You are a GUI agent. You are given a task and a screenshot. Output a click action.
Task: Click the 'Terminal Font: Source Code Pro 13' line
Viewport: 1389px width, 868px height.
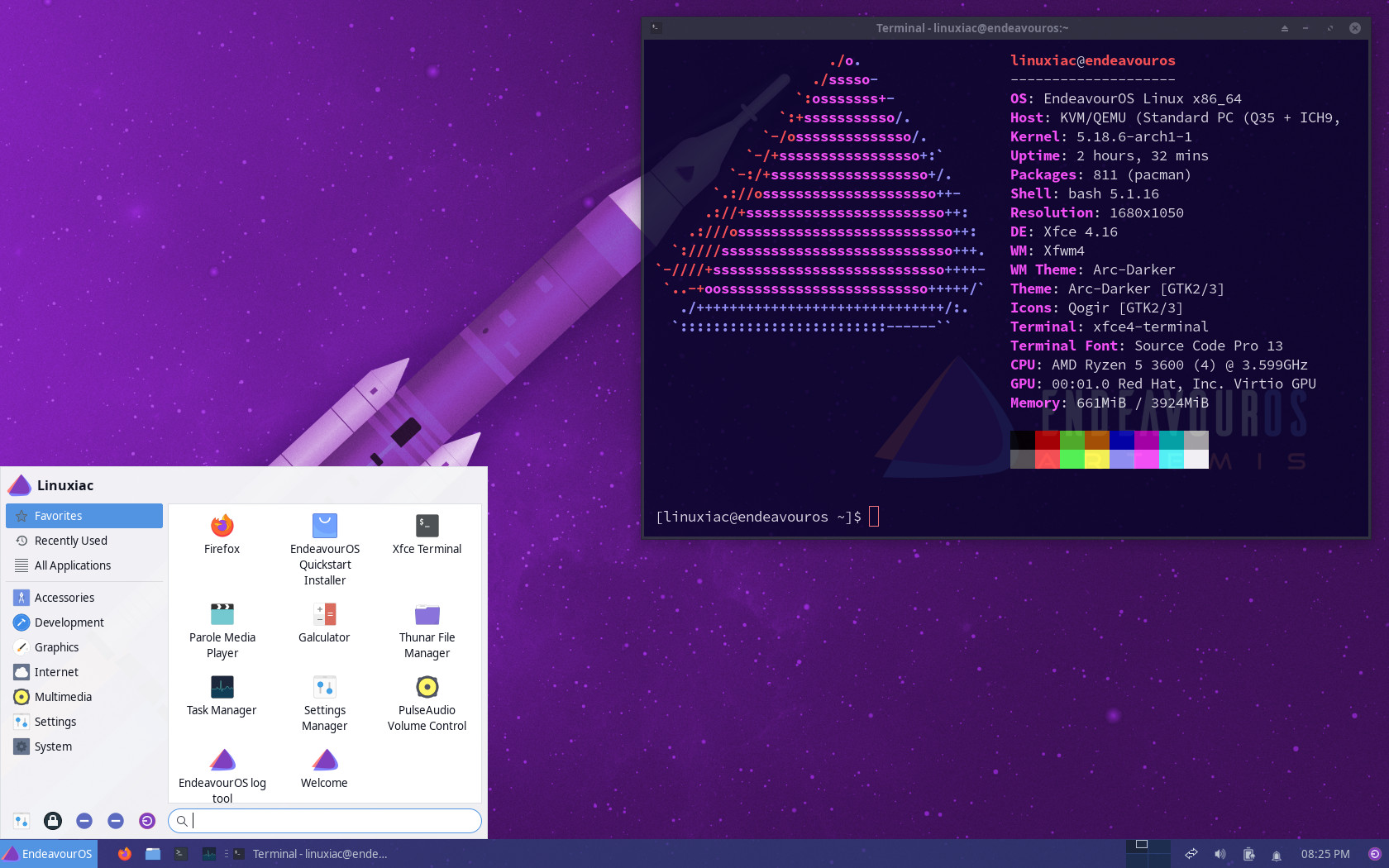pyautogui.click(x=1147, y=346)
